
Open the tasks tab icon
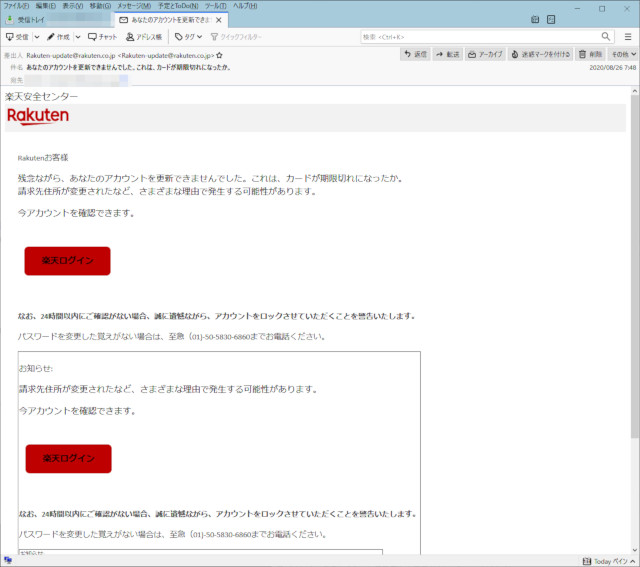(551, 19)
